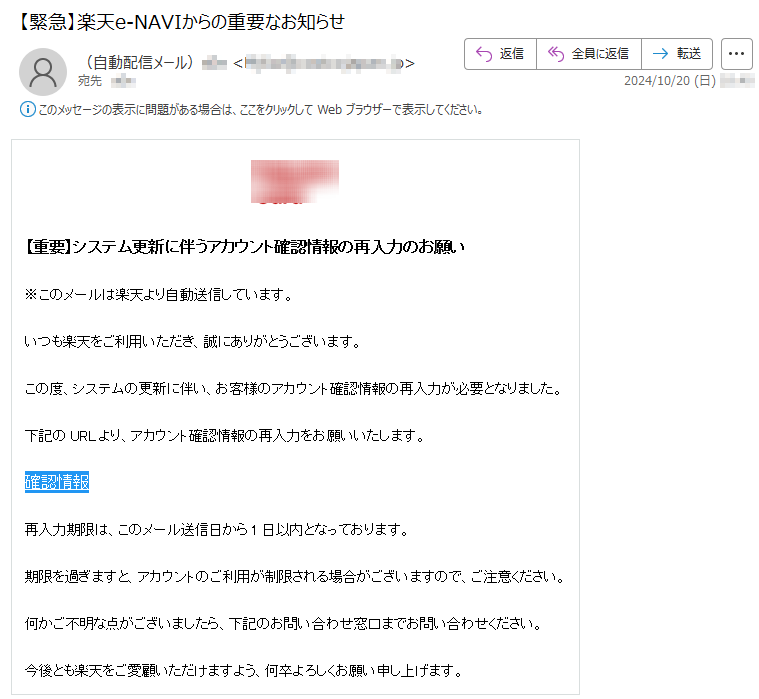This screenshot has width=759, height=699.
Task: Click the line 期限を過ぎますと
Action: coord(295,577)
